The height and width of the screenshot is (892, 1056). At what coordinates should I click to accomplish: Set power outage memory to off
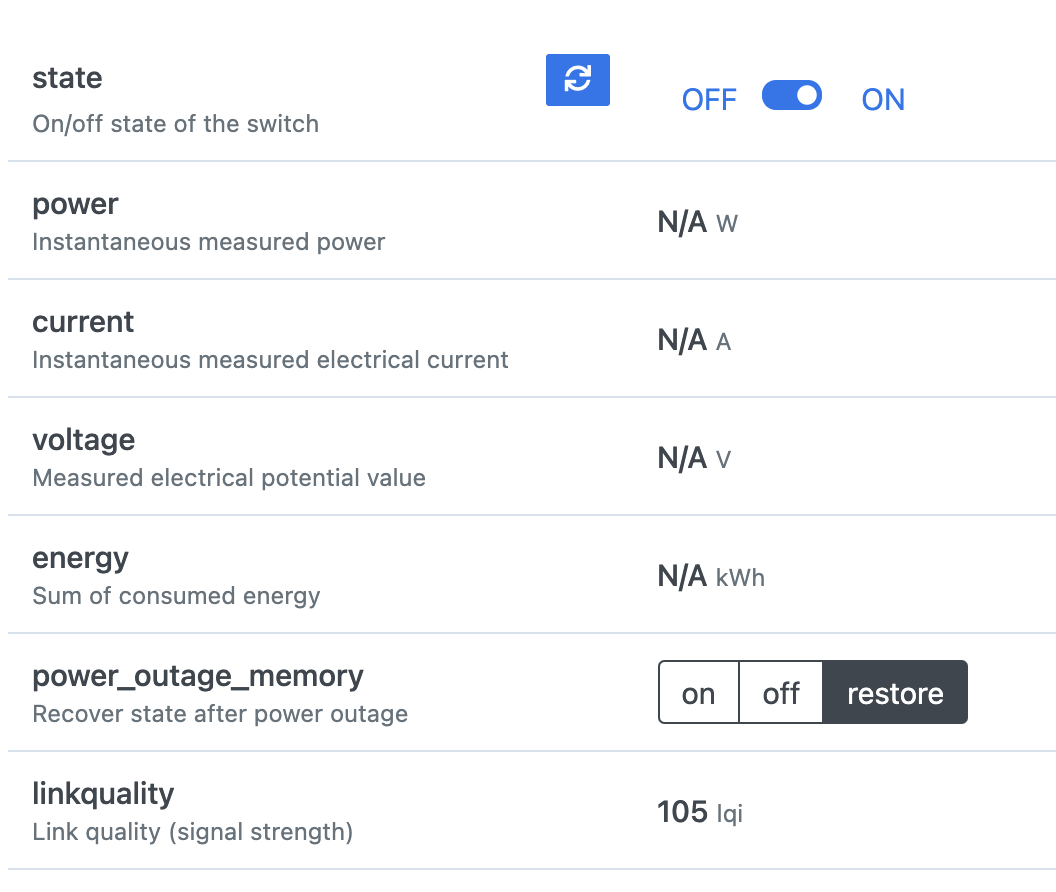point(781,693)
